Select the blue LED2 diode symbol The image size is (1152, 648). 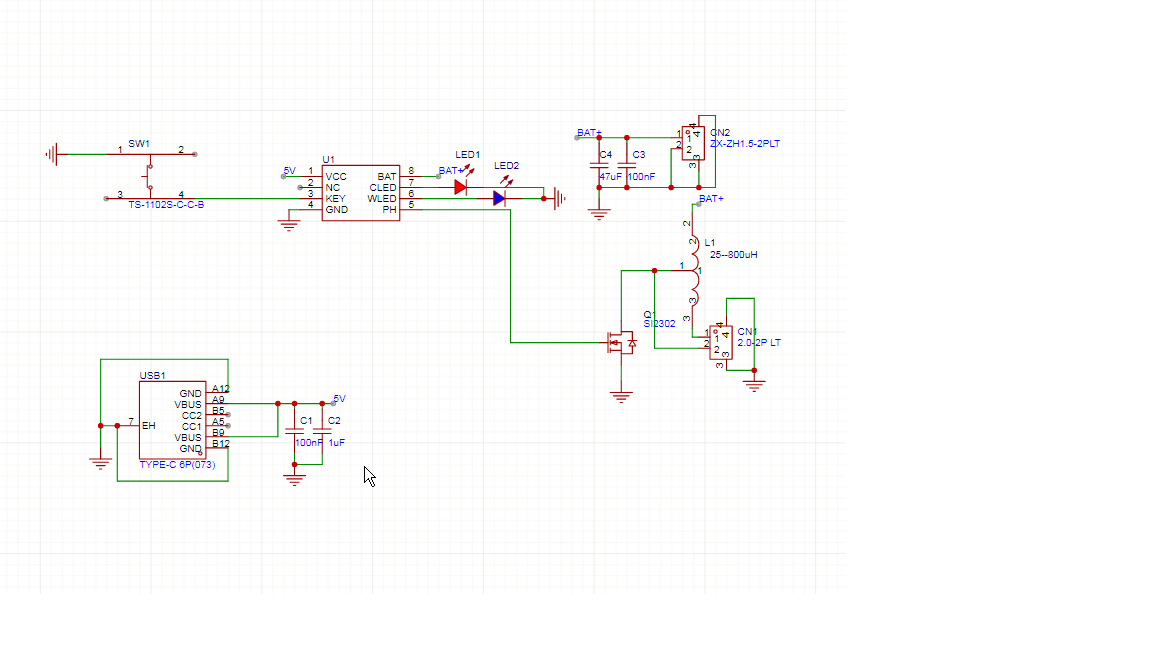(x=499, y=198)
